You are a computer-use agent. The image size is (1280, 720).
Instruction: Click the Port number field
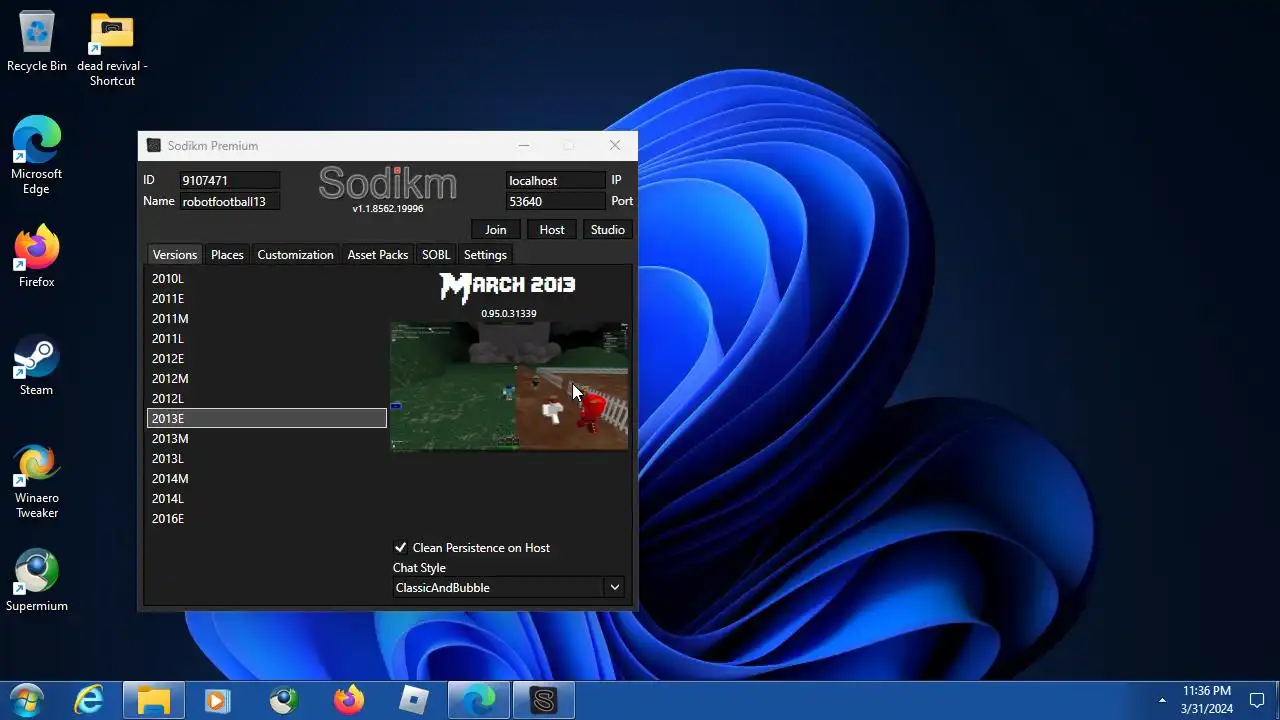pyautogui.click(x=556, y=202)
